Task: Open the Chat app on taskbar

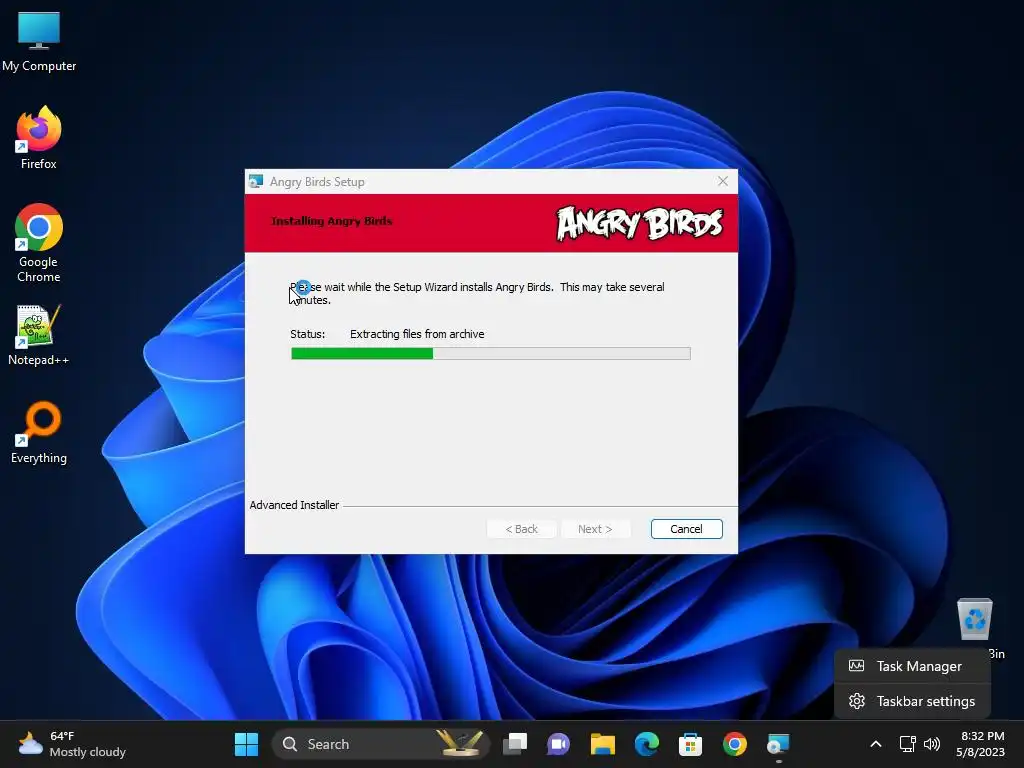Action: click(558, 744)
